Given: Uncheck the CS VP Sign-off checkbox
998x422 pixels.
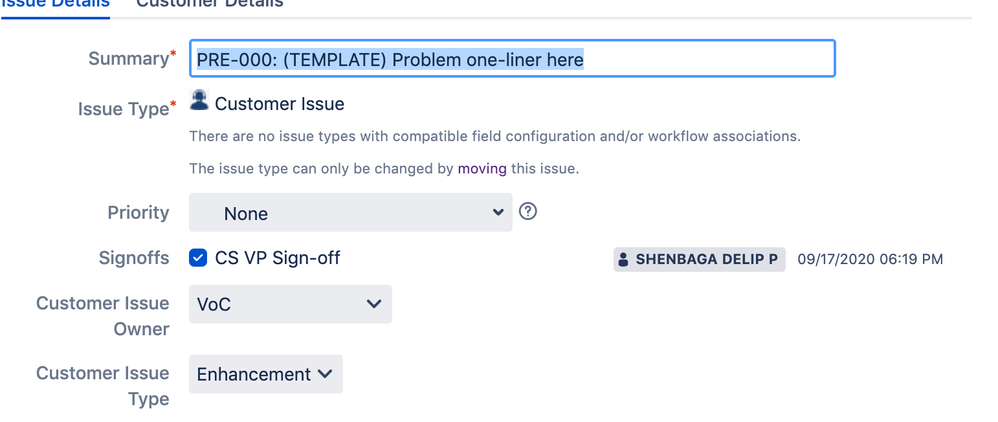Looking at the screenshot, I should [x=198, y=258].
